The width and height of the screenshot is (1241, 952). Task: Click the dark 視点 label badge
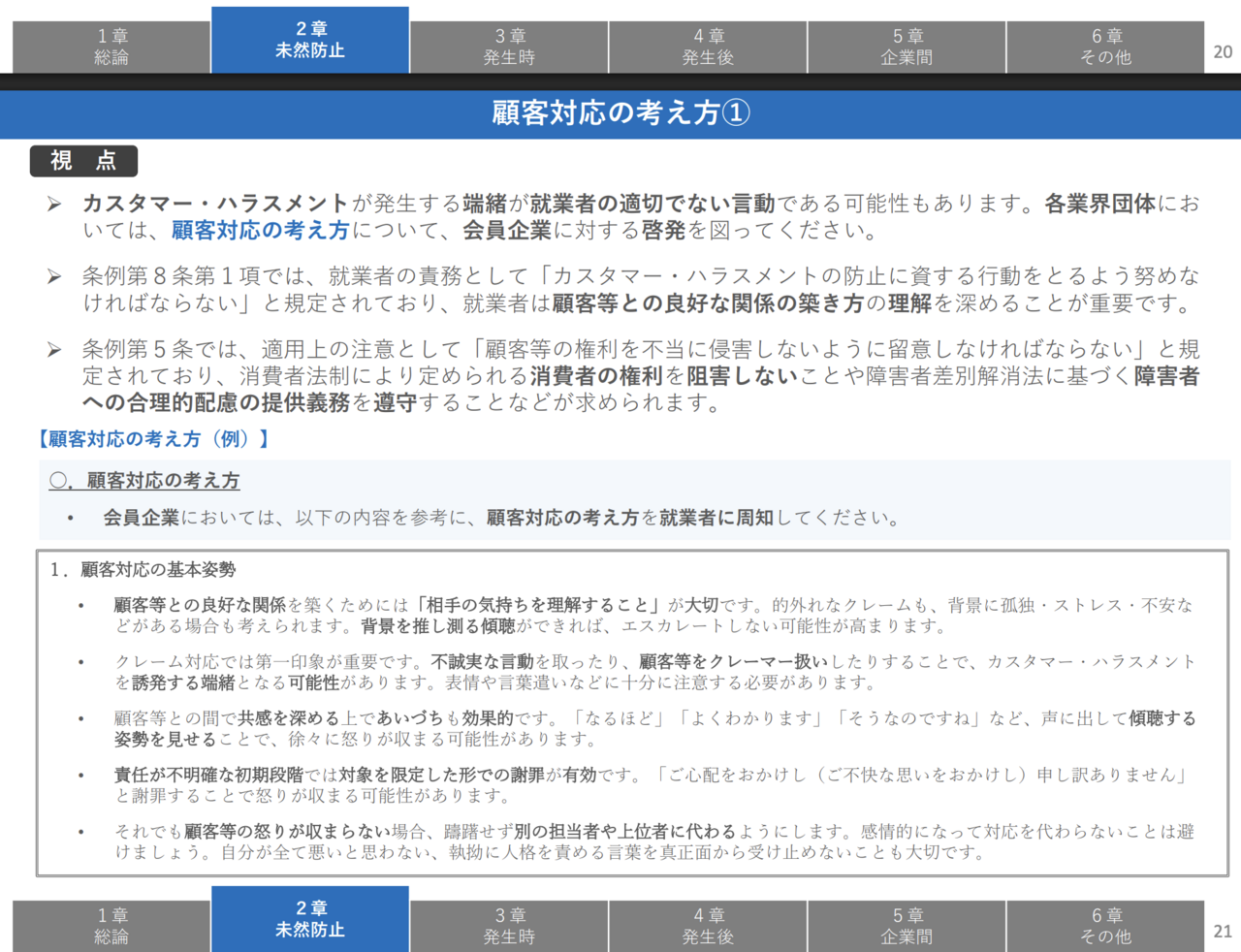(x=83, y=161)
